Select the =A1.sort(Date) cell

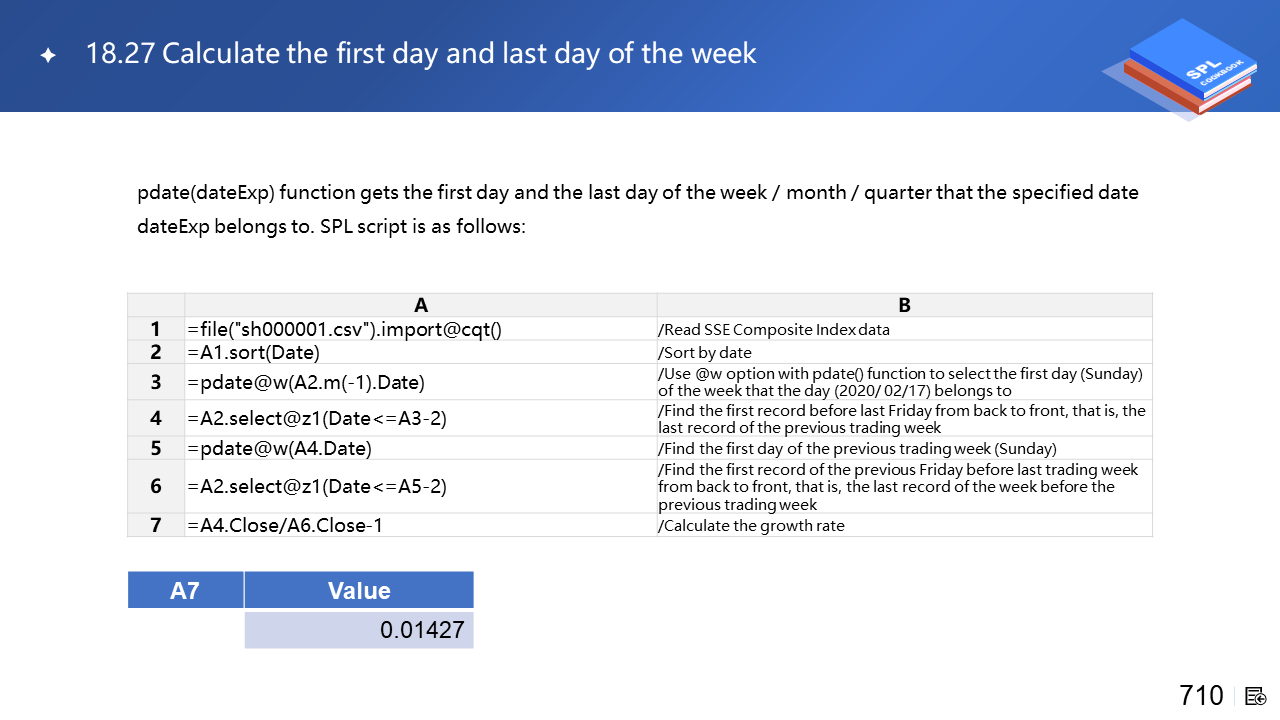[x=254, y=352]
